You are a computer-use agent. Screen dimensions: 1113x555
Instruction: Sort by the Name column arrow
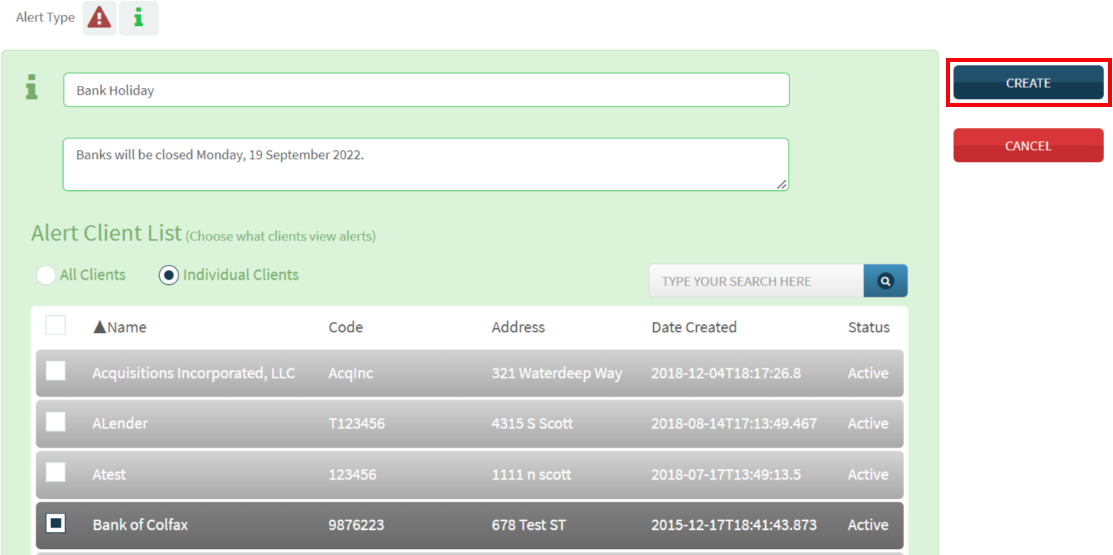point(100,327)
